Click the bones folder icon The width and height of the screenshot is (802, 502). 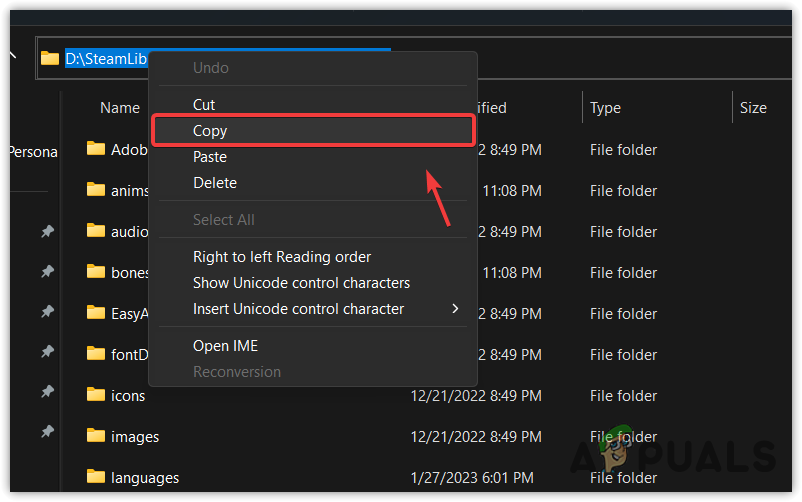pyautogui.click(x=96, y=271)
